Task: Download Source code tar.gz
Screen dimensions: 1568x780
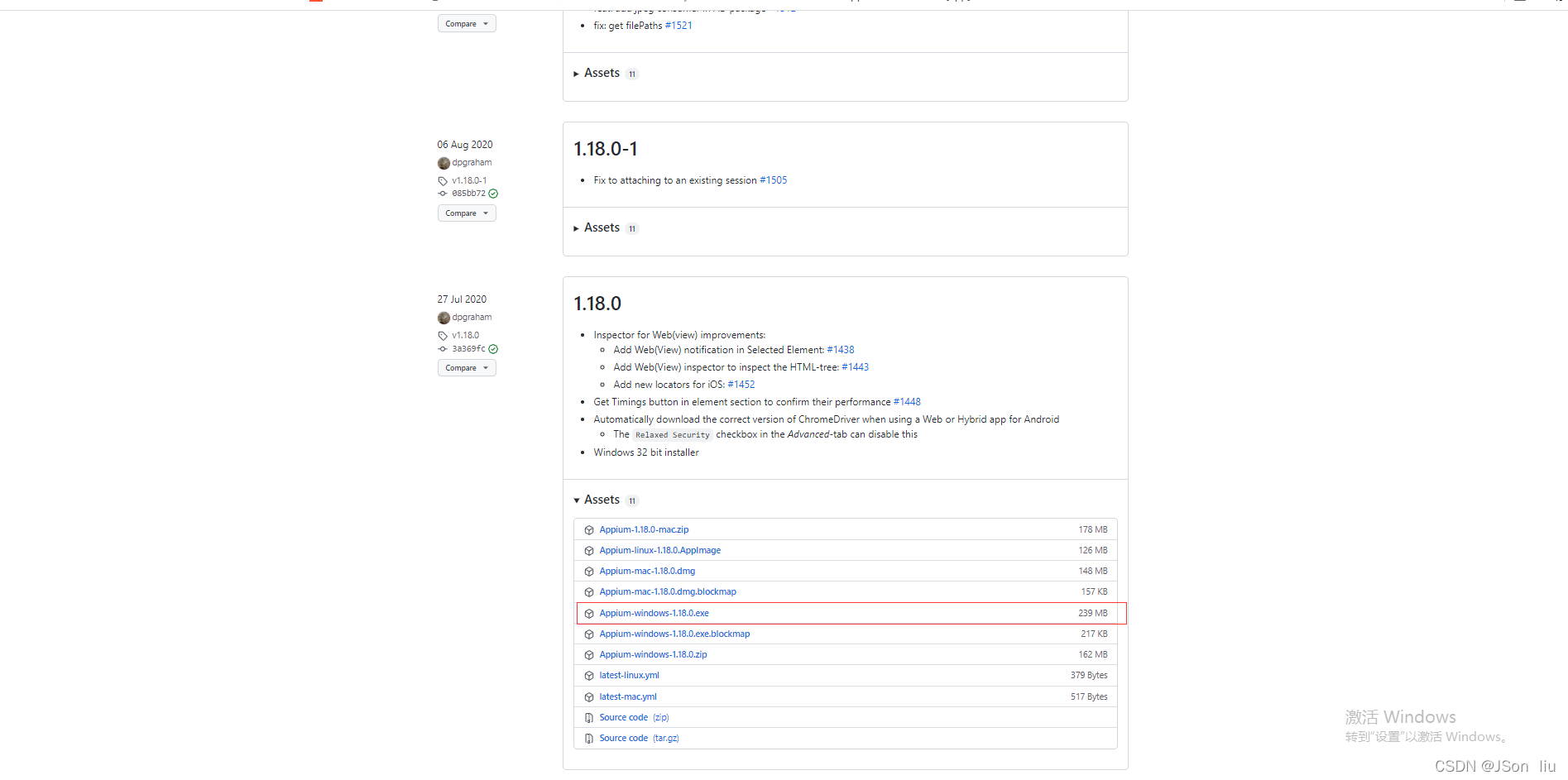Action: pos(639,738)
